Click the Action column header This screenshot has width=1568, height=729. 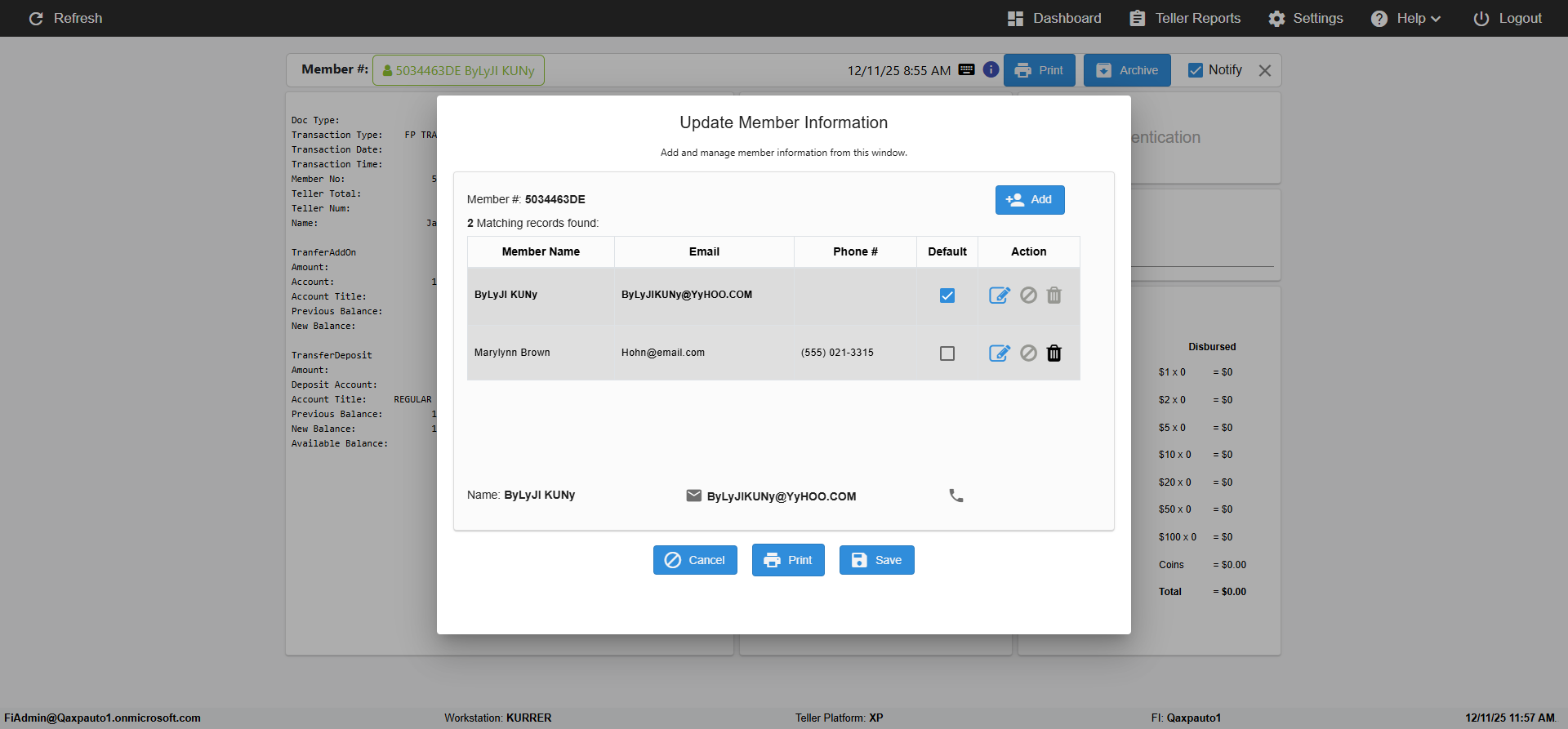coord(1029,251)
